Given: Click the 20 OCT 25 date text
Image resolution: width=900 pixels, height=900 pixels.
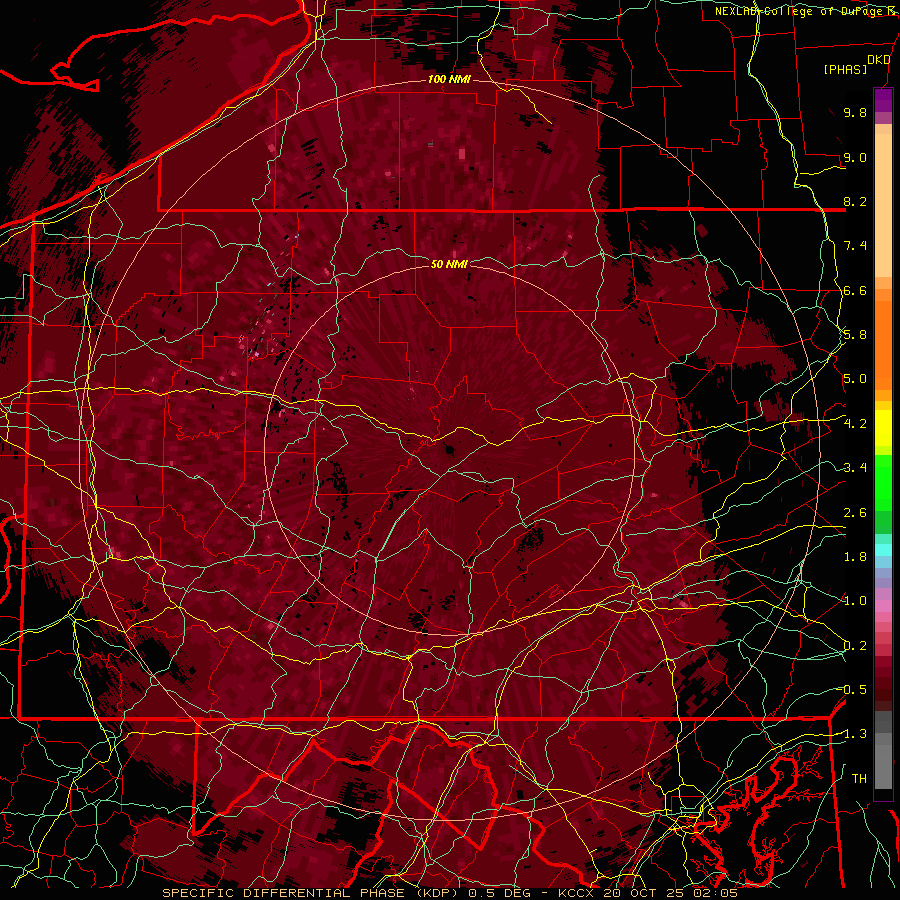Looking at the screenshot, I should pyautogui.click(x=641, y=893).
